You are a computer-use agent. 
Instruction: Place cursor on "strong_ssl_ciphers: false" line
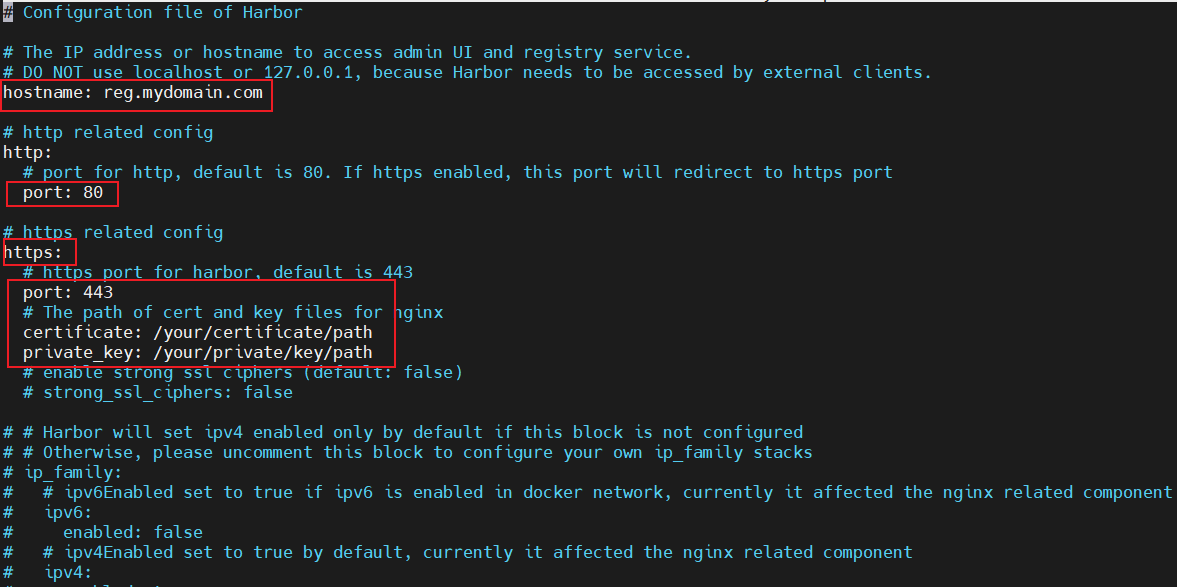coord(167,392)
